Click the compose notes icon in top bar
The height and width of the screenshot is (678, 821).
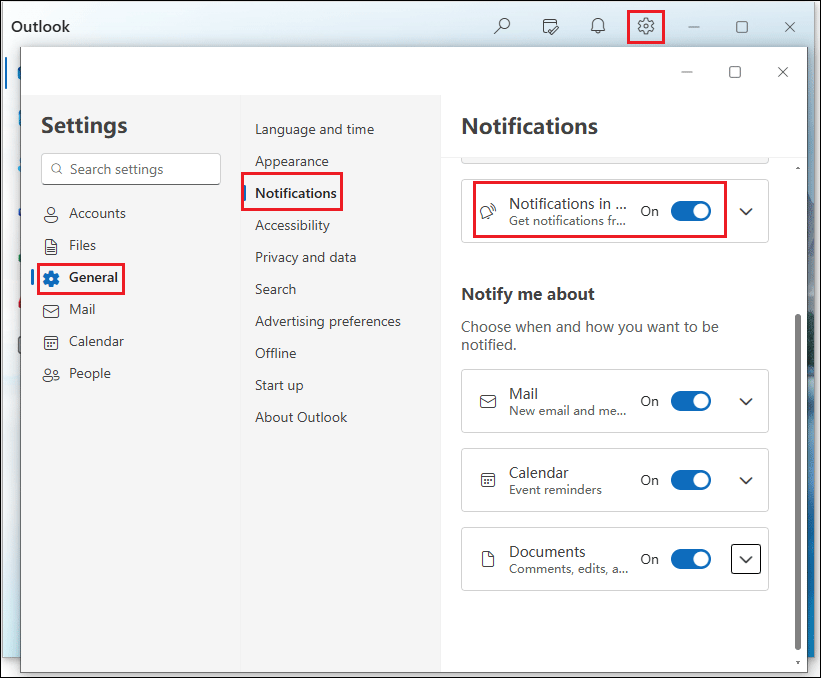click(550, 26)
